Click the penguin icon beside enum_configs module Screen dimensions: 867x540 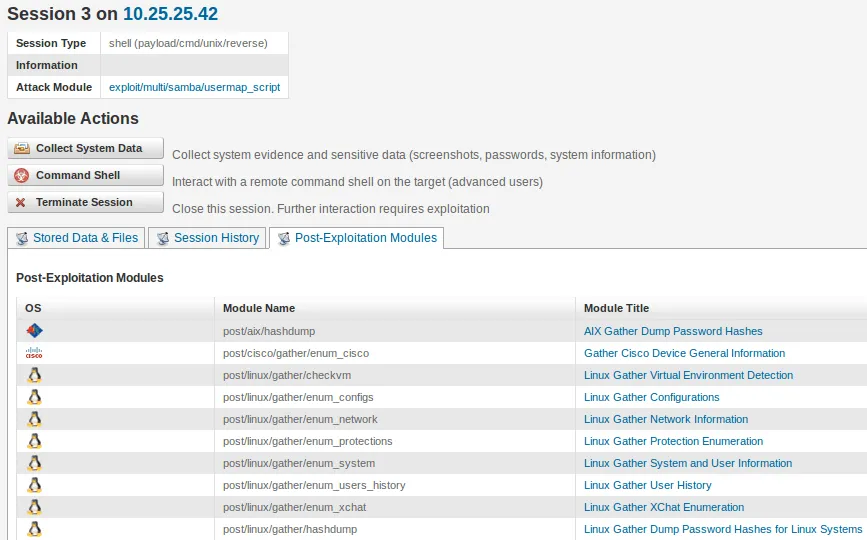34,397
